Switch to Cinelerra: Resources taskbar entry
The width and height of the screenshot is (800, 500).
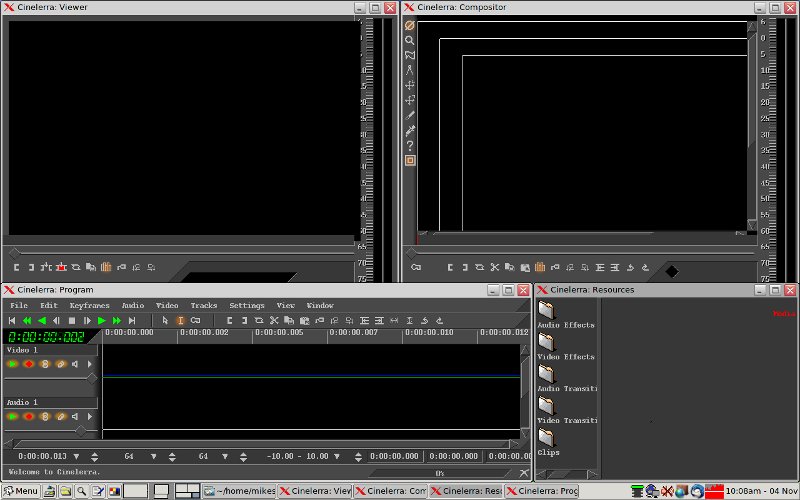click(466, 491)
